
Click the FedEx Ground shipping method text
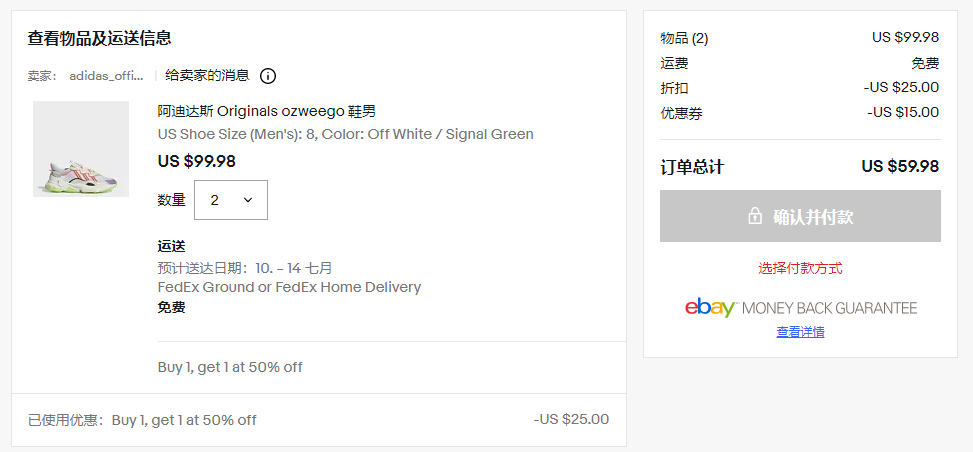(289, 287)
